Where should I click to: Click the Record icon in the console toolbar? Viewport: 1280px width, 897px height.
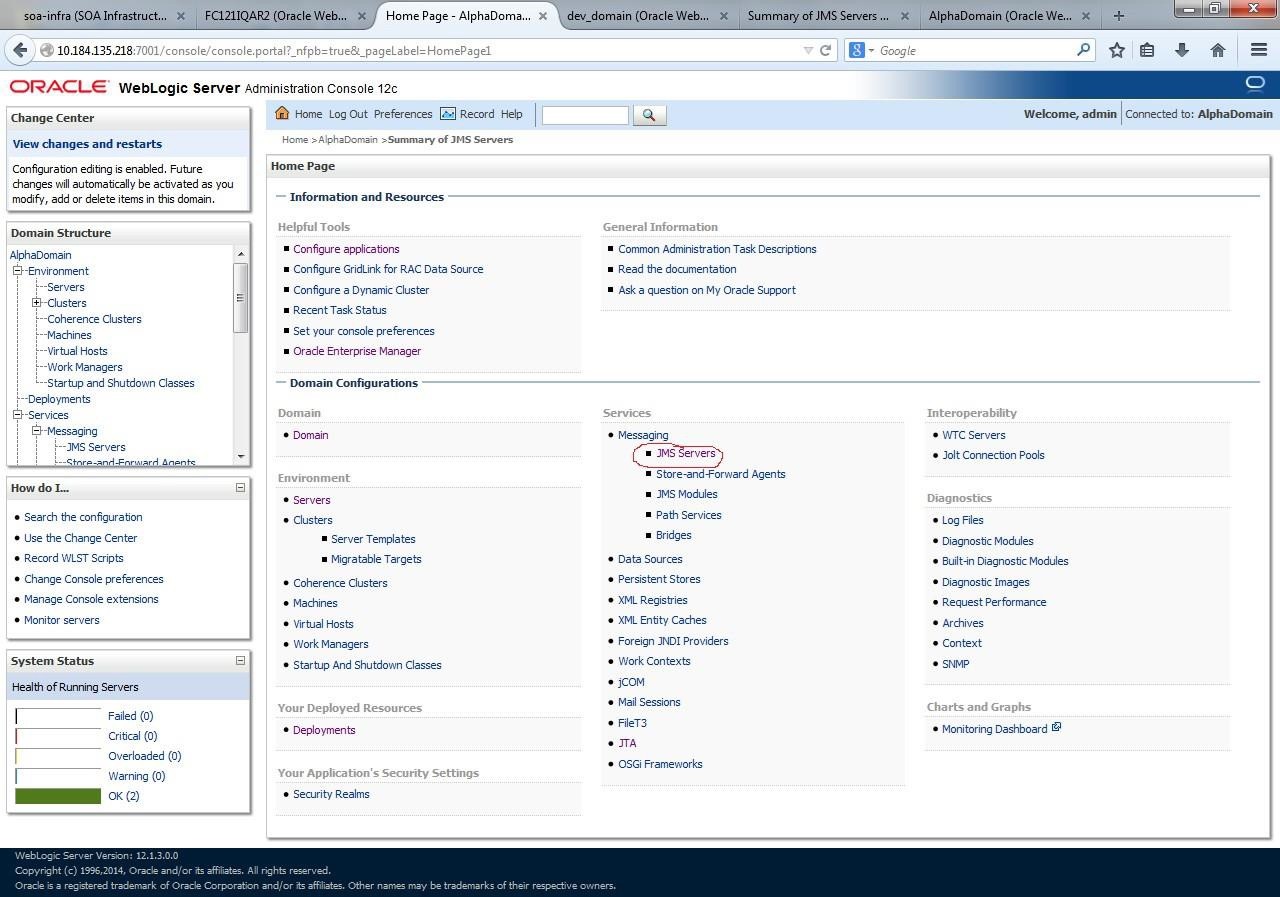pyautogui.click(x=448, y=114)
